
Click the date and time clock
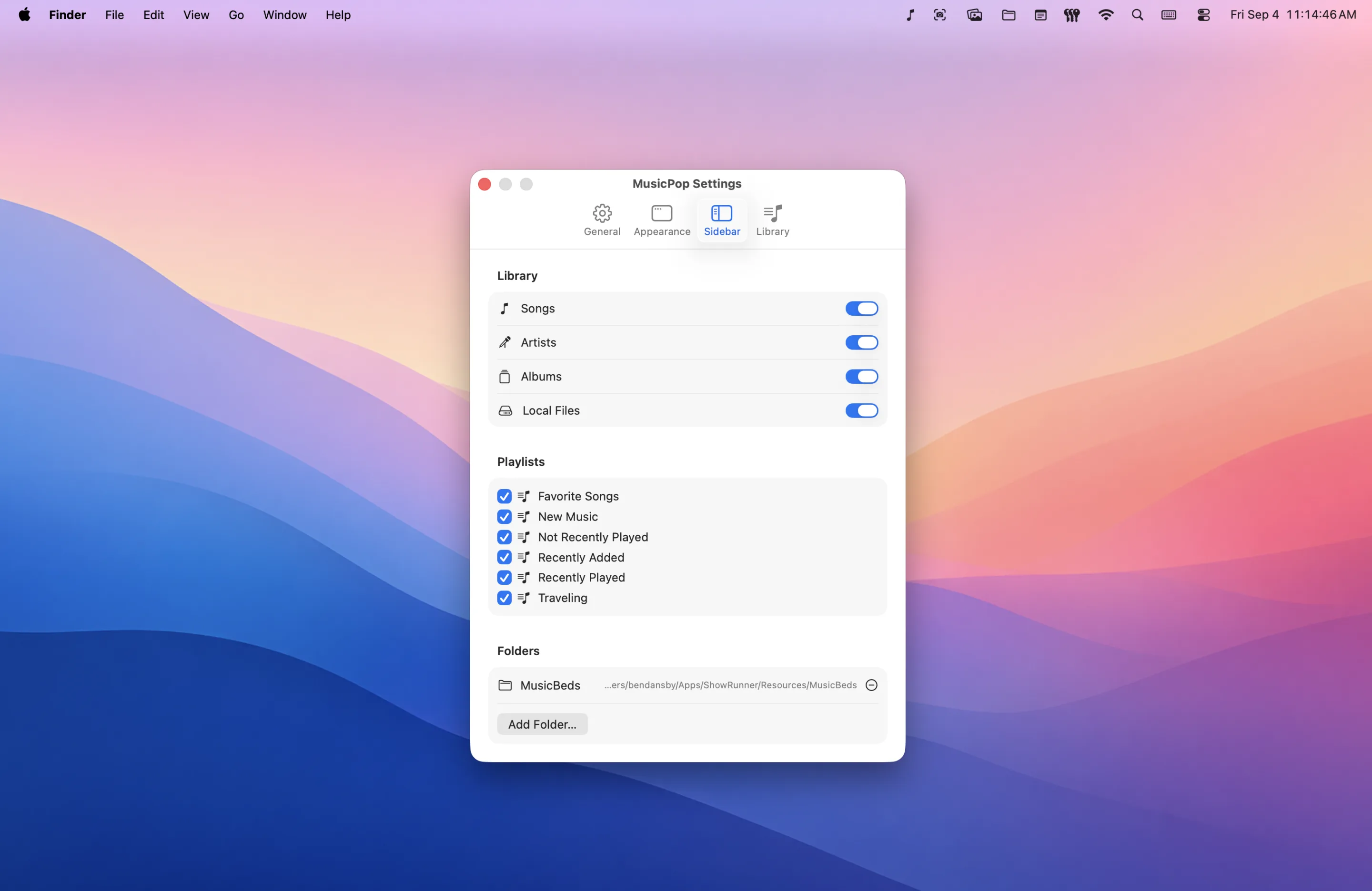(1292, 15)
